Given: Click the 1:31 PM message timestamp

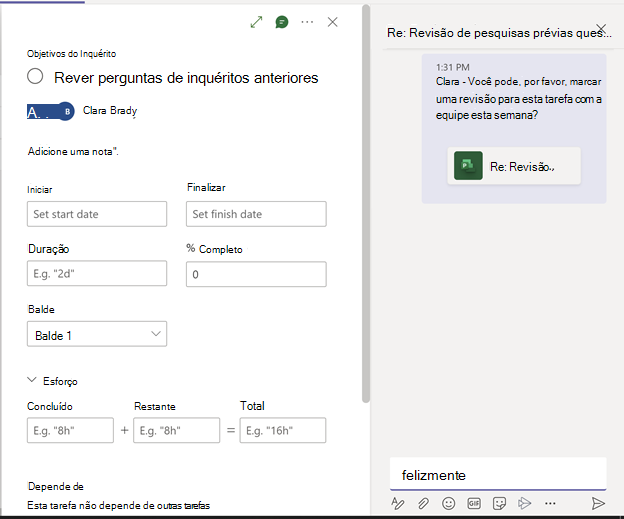Looking at the screenshot, I should tap(452, 67).
